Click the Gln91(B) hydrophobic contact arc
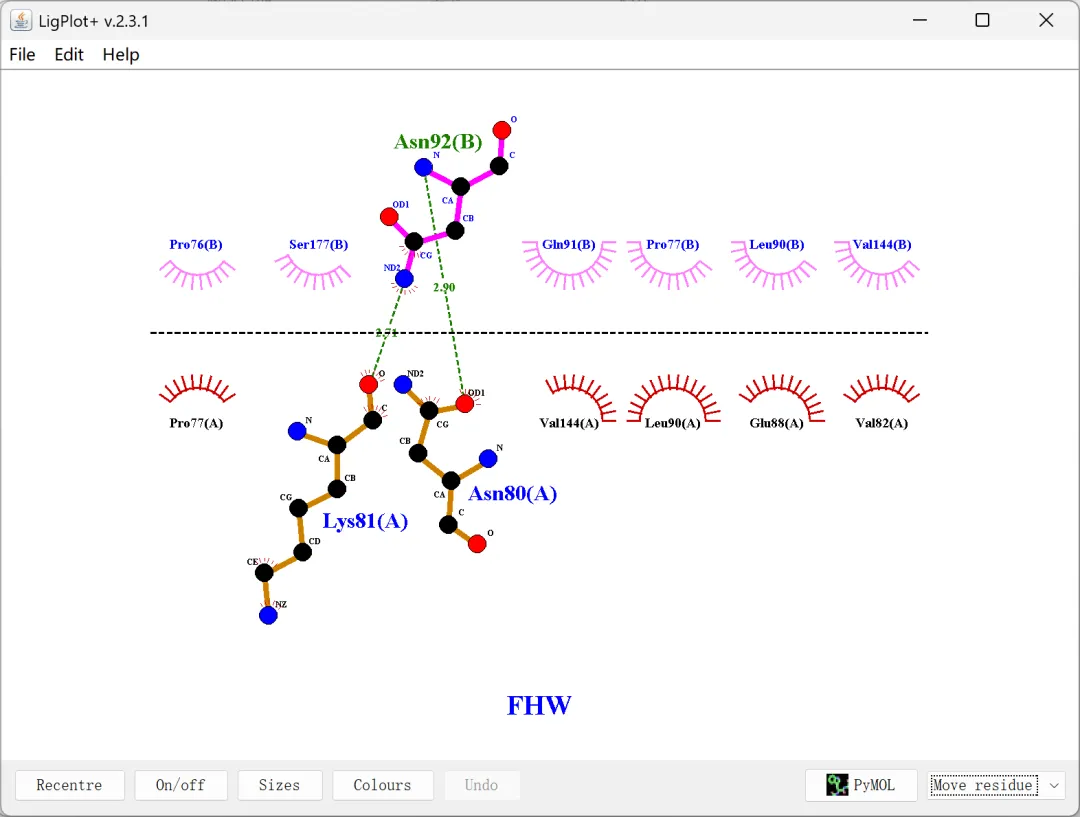The height and width of the screenshot is (817, 1080). tap(569, 265)
